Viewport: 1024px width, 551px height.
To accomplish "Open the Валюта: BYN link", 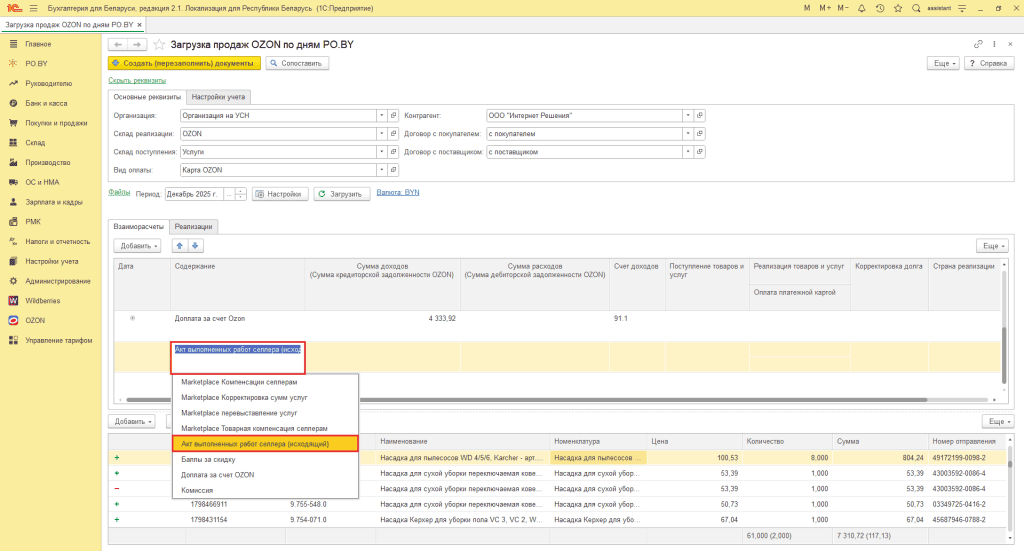I will (398, 193).
